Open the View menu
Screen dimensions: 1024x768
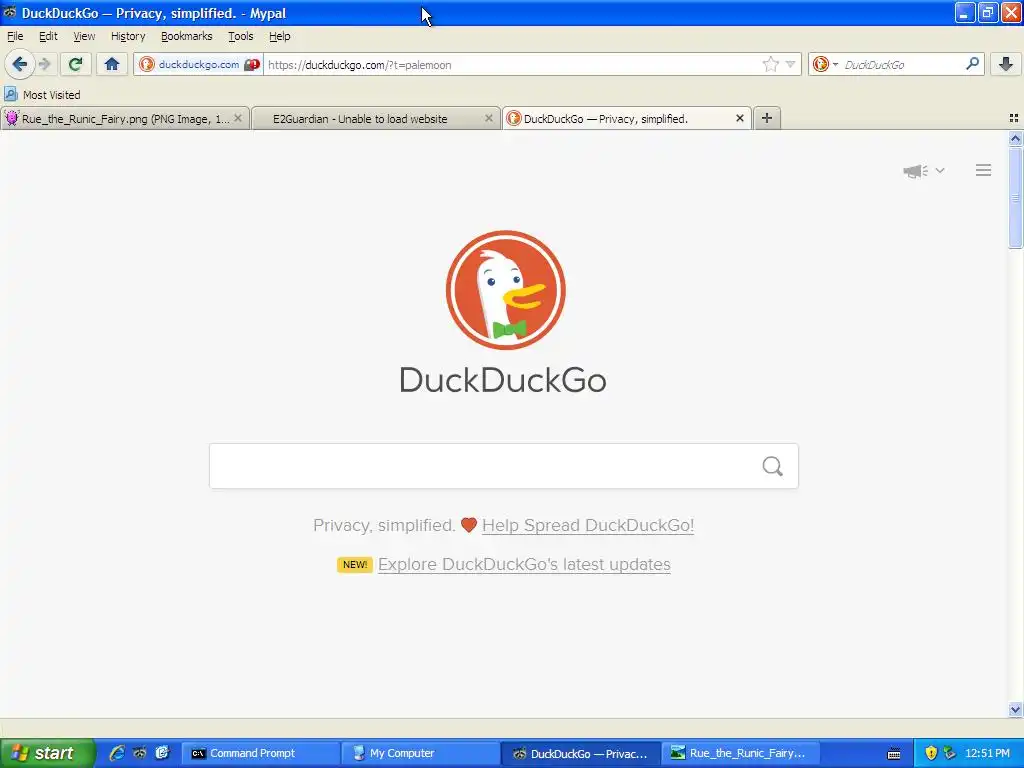coord(84,36)
